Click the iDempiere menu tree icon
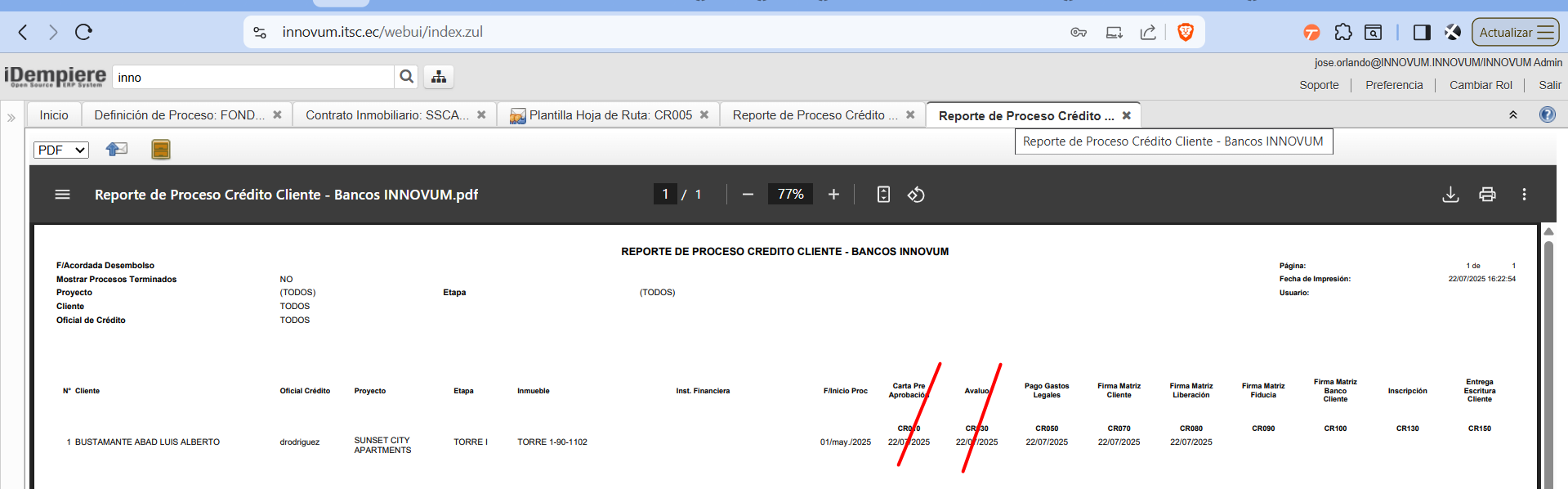Viewport: 1568px width, 489px height. click(x=439, y=77)
